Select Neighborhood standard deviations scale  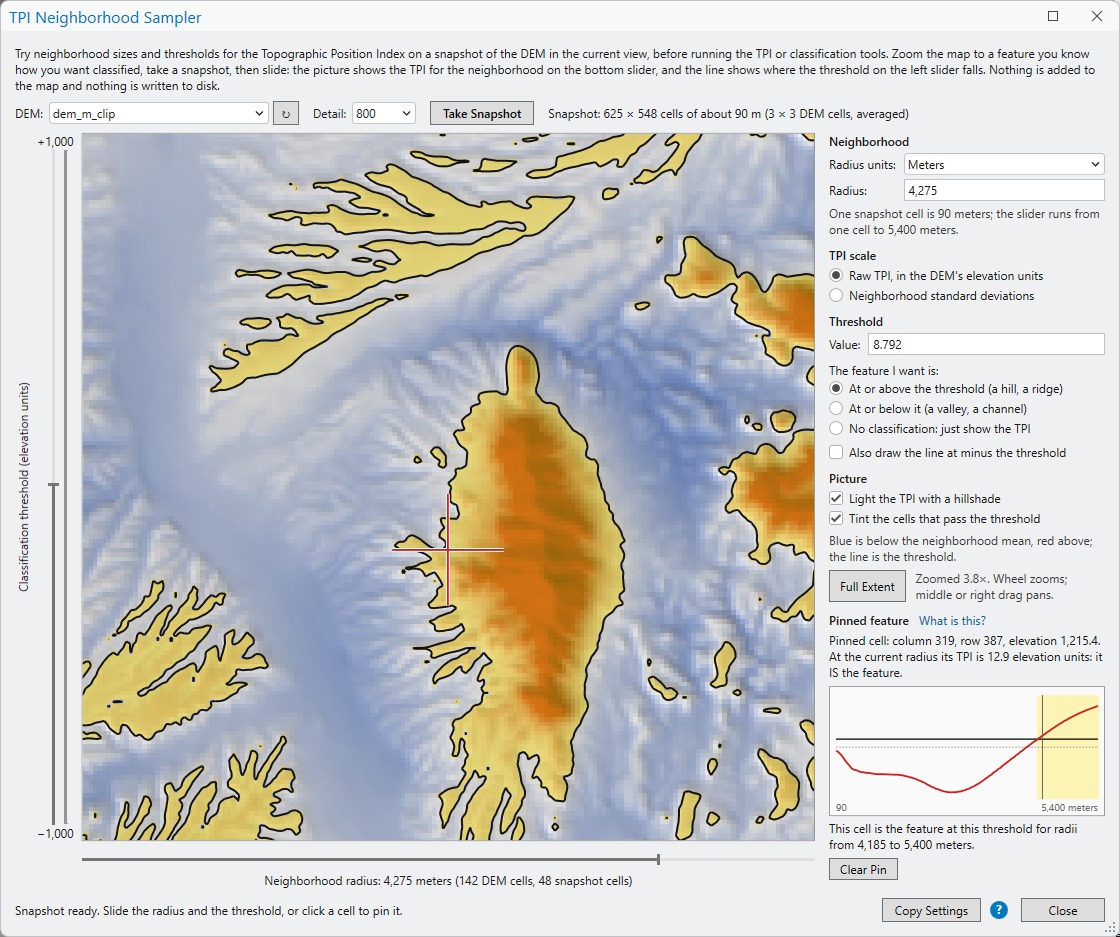931,296
